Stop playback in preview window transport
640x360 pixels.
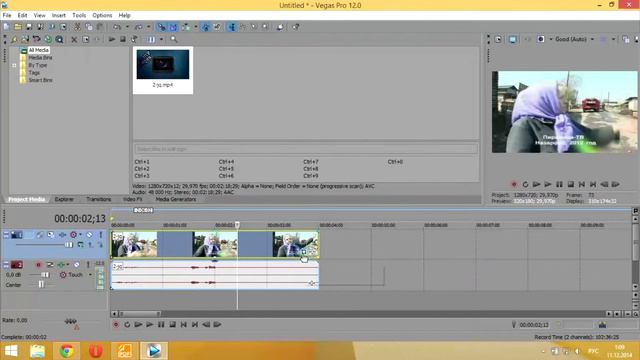tap(571, 184)
